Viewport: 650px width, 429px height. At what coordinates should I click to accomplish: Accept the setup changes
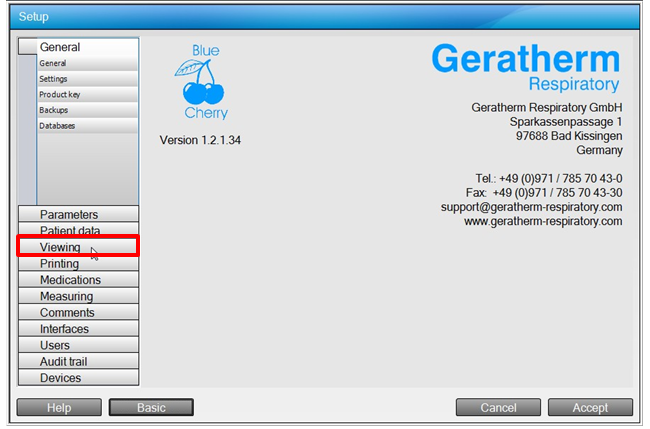[590, 407]
